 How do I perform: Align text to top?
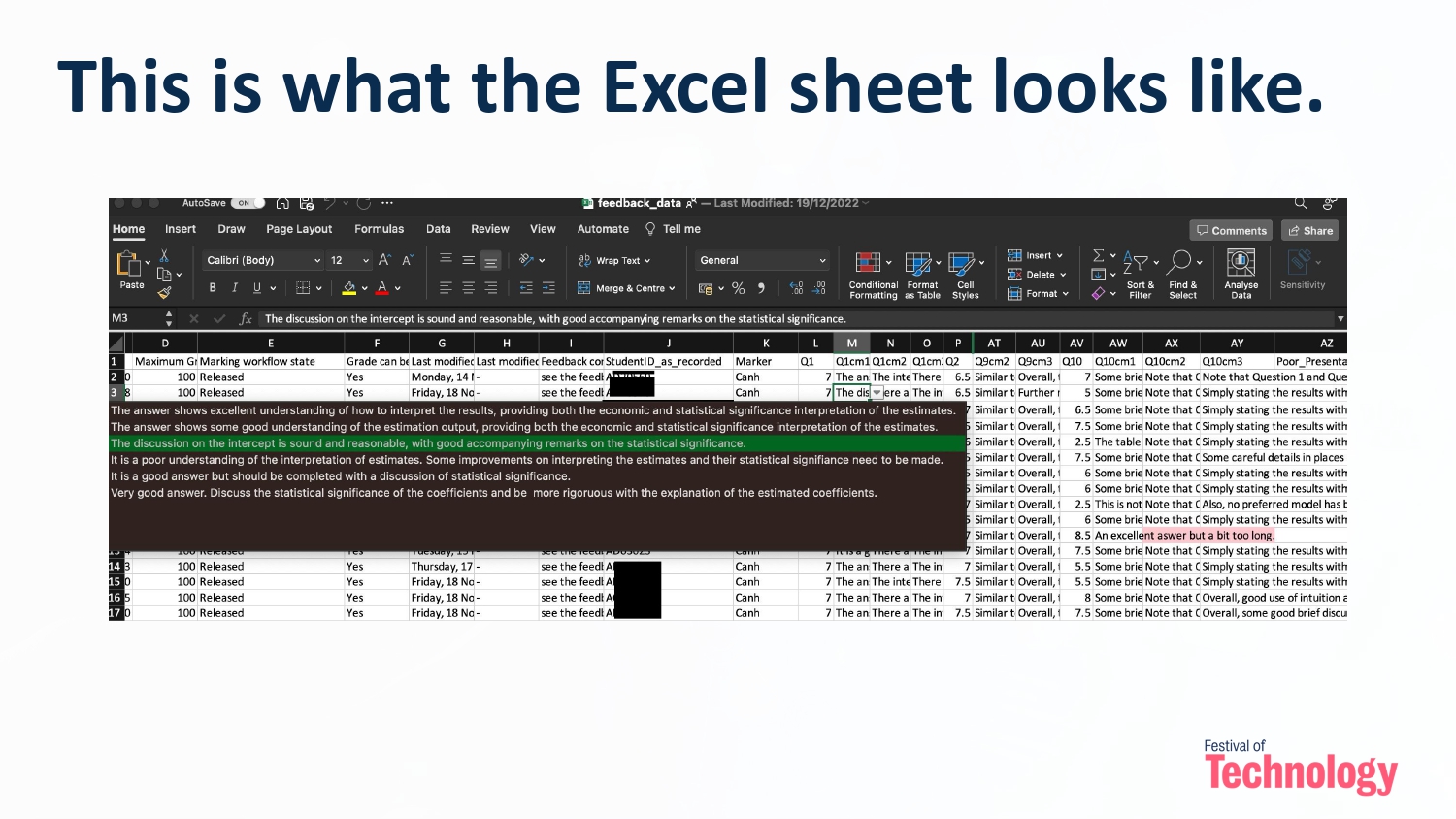point(446,259)
